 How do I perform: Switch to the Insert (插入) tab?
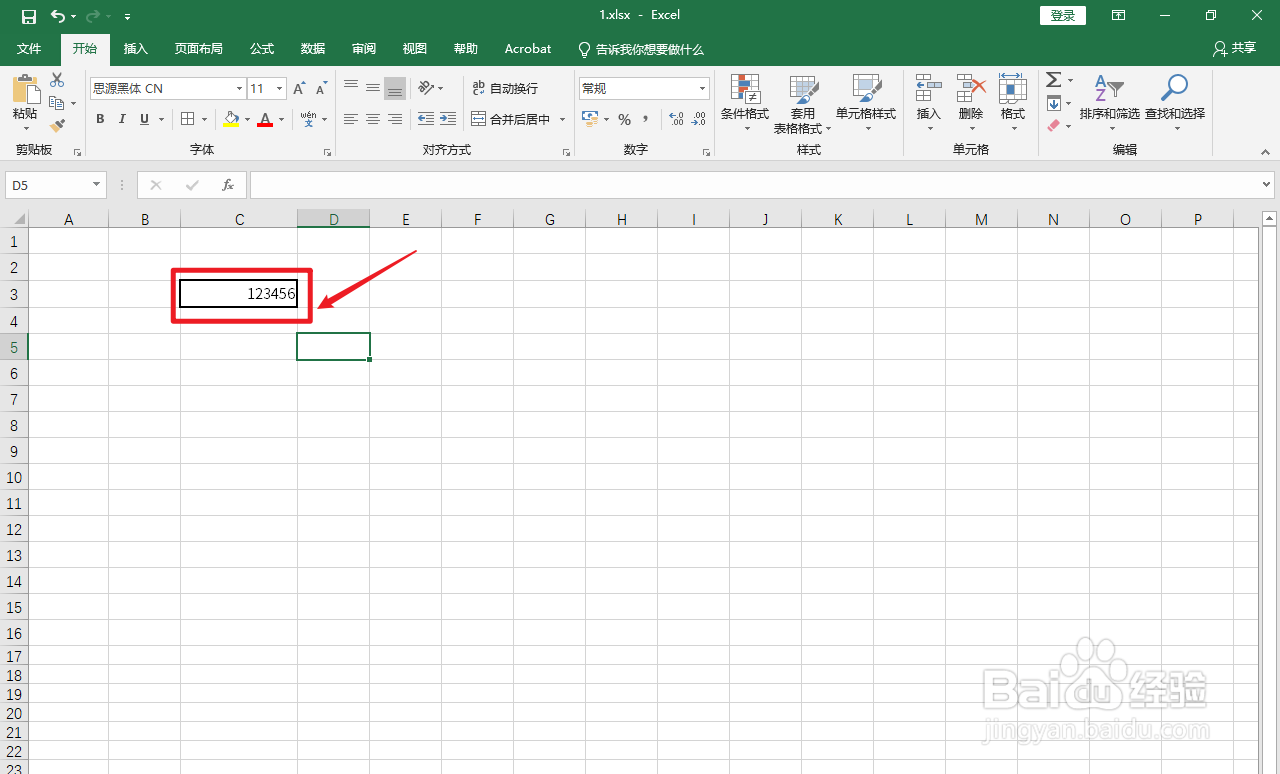[x=135, y=48]
